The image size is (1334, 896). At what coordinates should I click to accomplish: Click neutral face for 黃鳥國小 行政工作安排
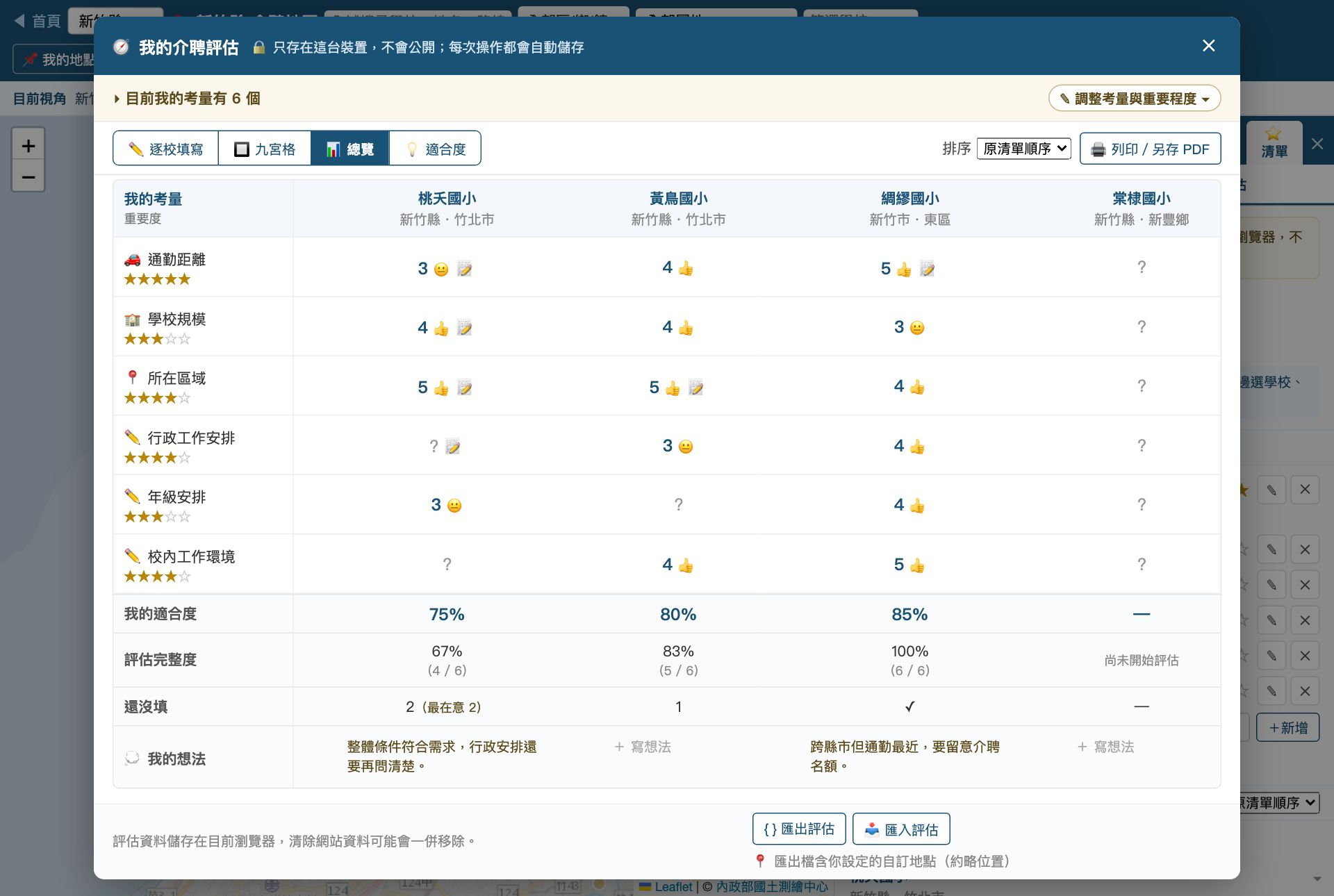pos(686,447)
